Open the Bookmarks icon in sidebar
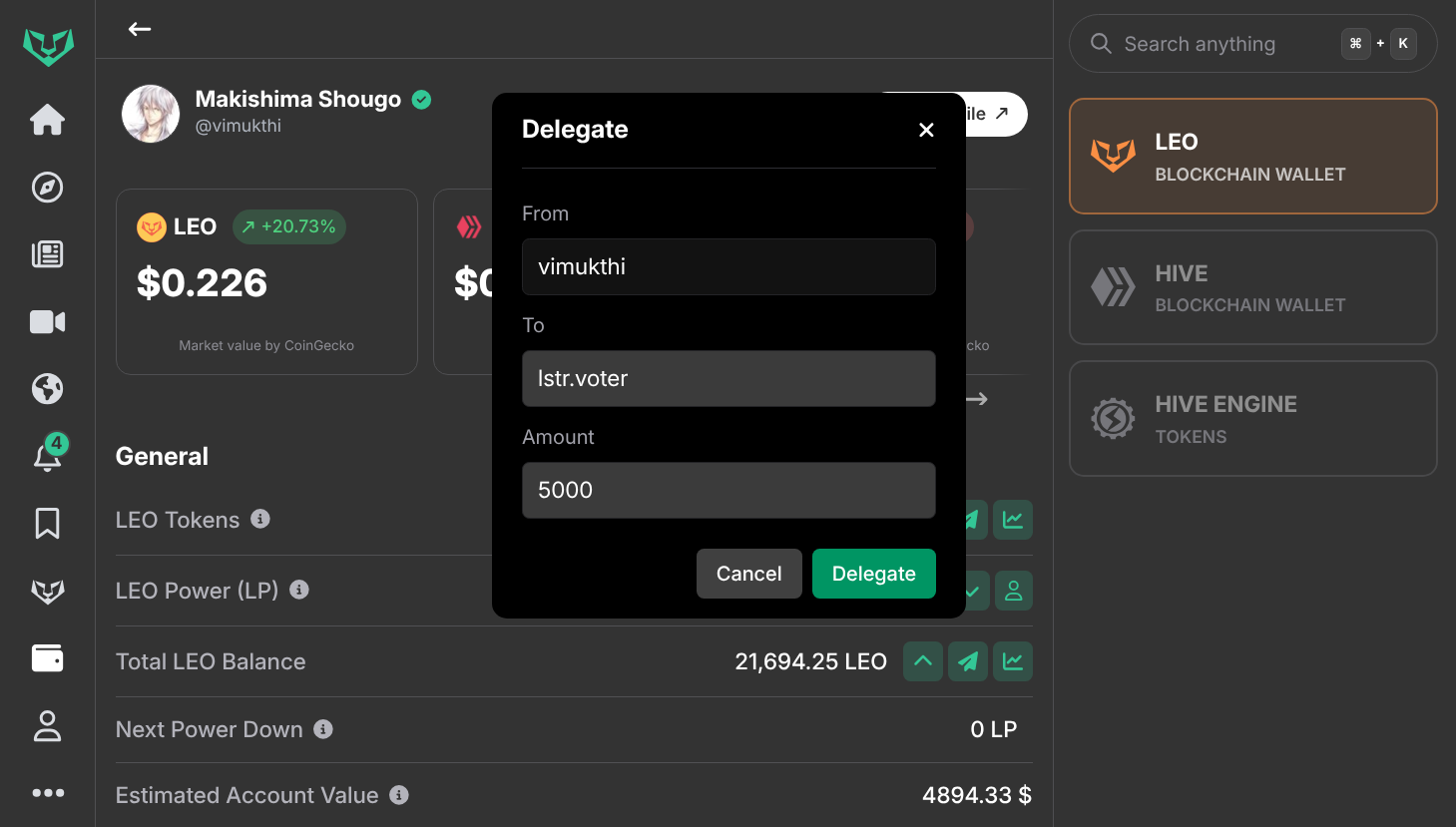 [48, 523]
